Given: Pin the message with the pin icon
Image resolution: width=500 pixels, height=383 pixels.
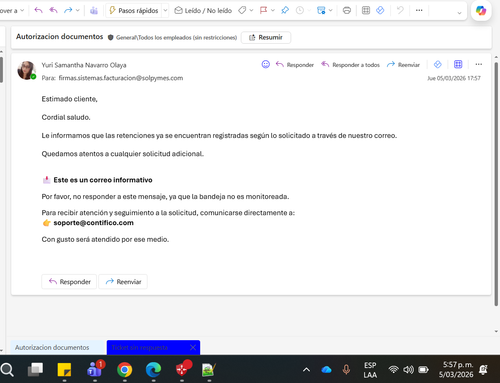Looking at the screenshot, I should [285, 11].
